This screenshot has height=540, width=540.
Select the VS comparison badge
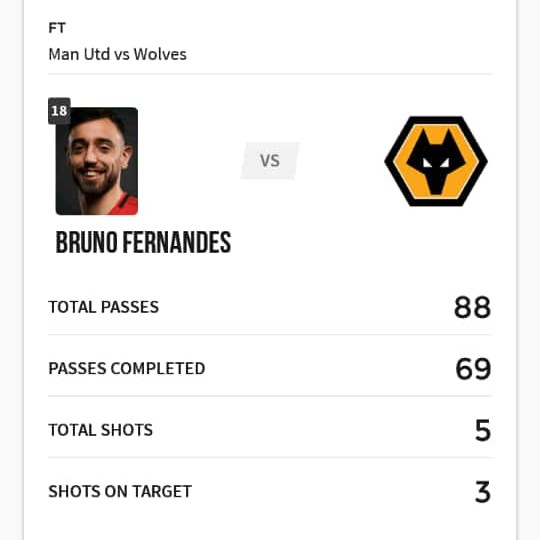[x=270, y=160]
